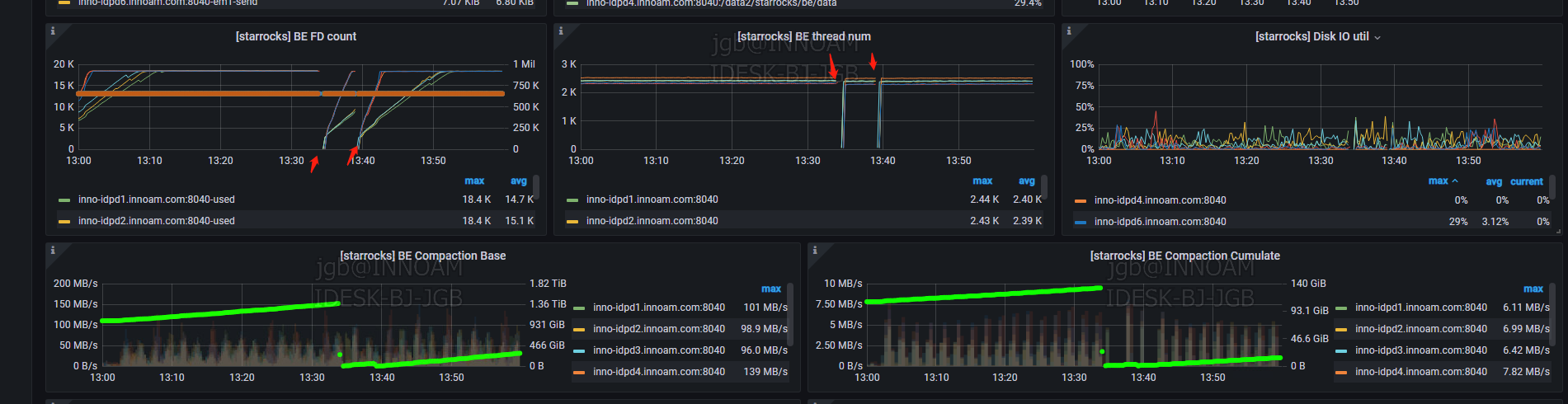Select the 2.44 K max value

(985, 200)
